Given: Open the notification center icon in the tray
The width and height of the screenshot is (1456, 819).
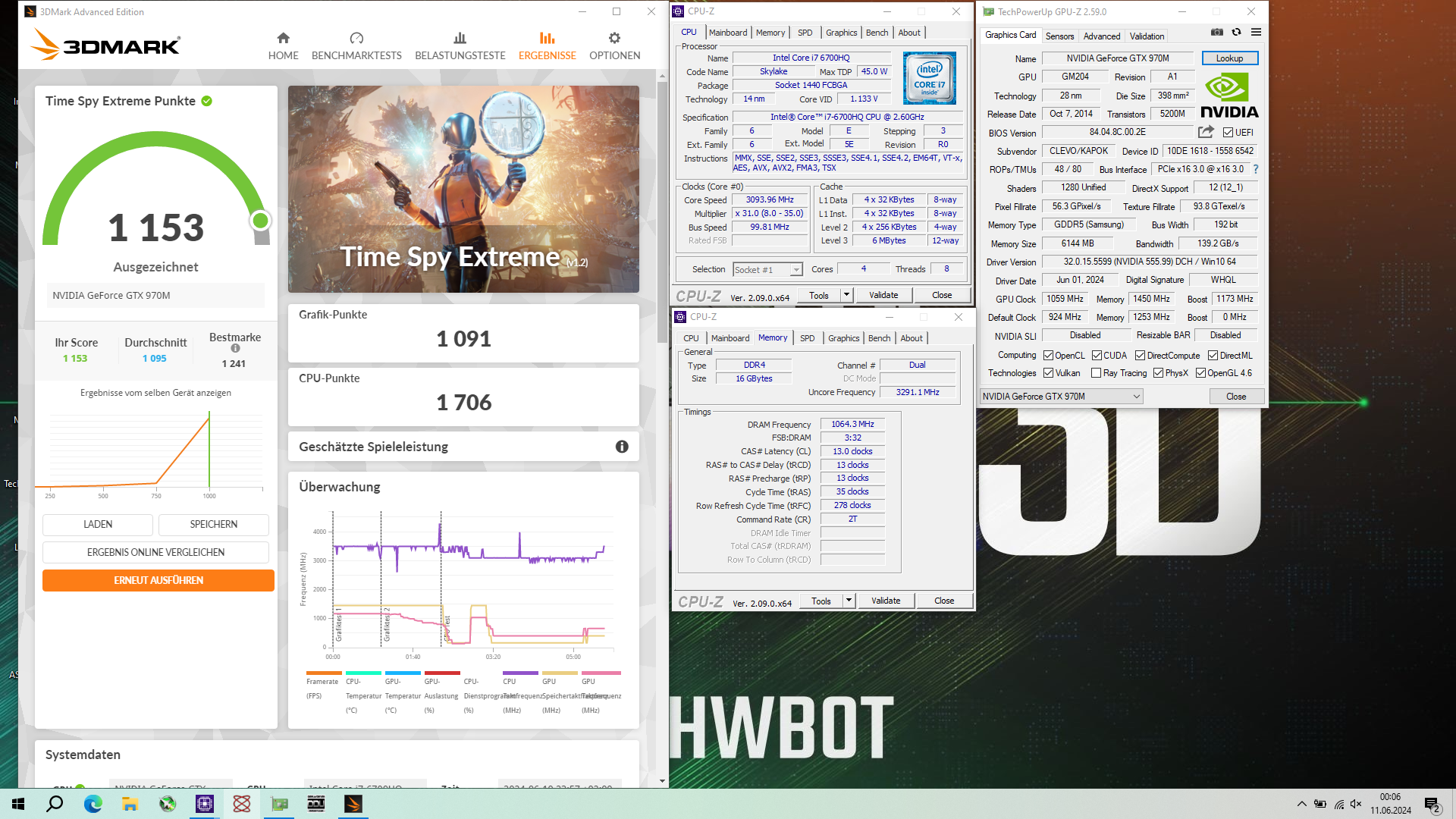Looking at the screenshot, I should point(1432,805).
